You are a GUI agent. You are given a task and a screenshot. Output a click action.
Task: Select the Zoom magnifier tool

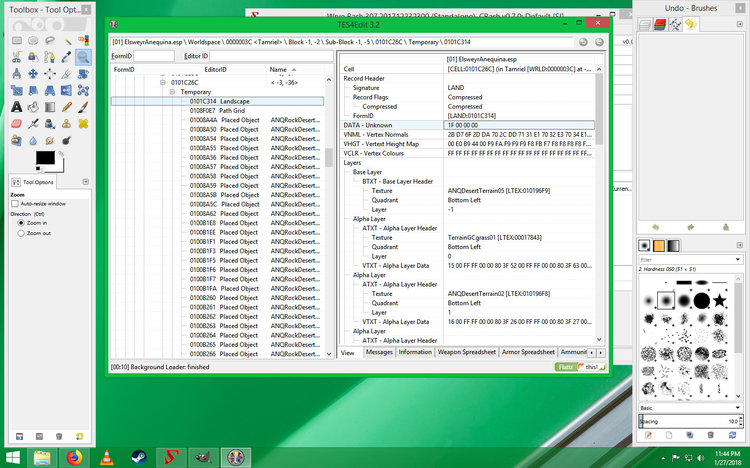point(83,57)
